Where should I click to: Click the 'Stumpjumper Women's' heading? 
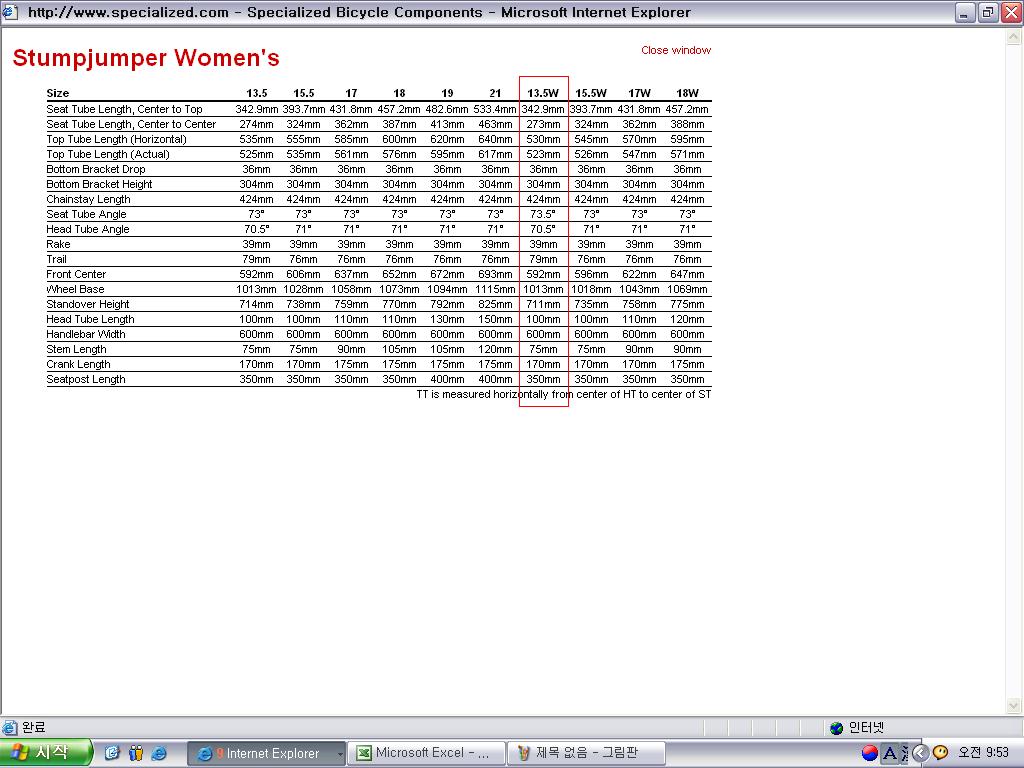[x=146, y=58]
